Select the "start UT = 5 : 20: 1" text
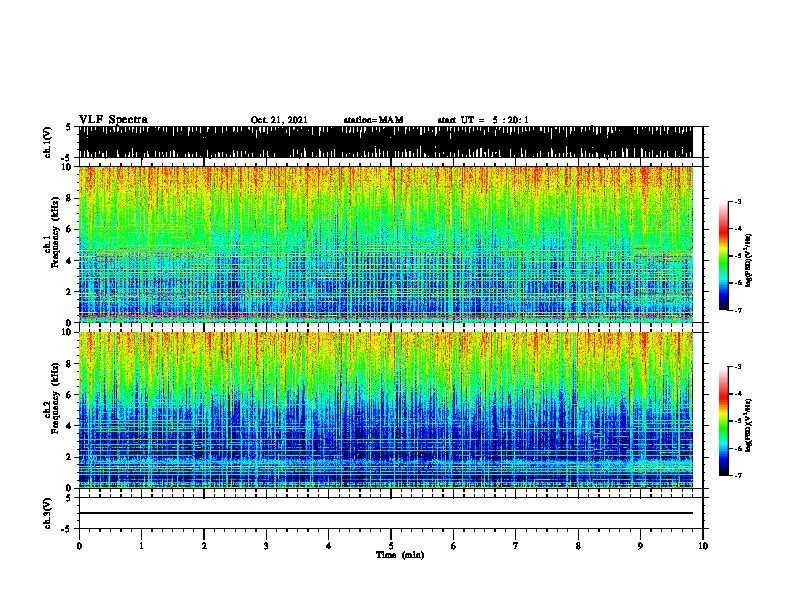Viewport: 792px width, 612px height. [x=483, y=120]
